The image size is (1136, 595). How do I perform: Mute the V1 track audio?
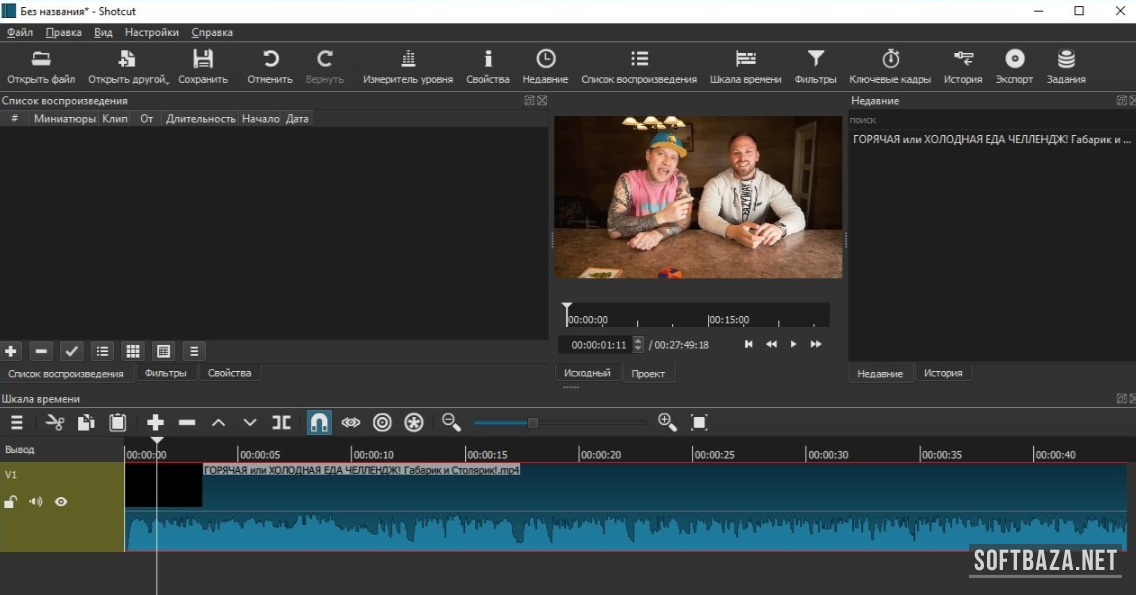(36, 502)
